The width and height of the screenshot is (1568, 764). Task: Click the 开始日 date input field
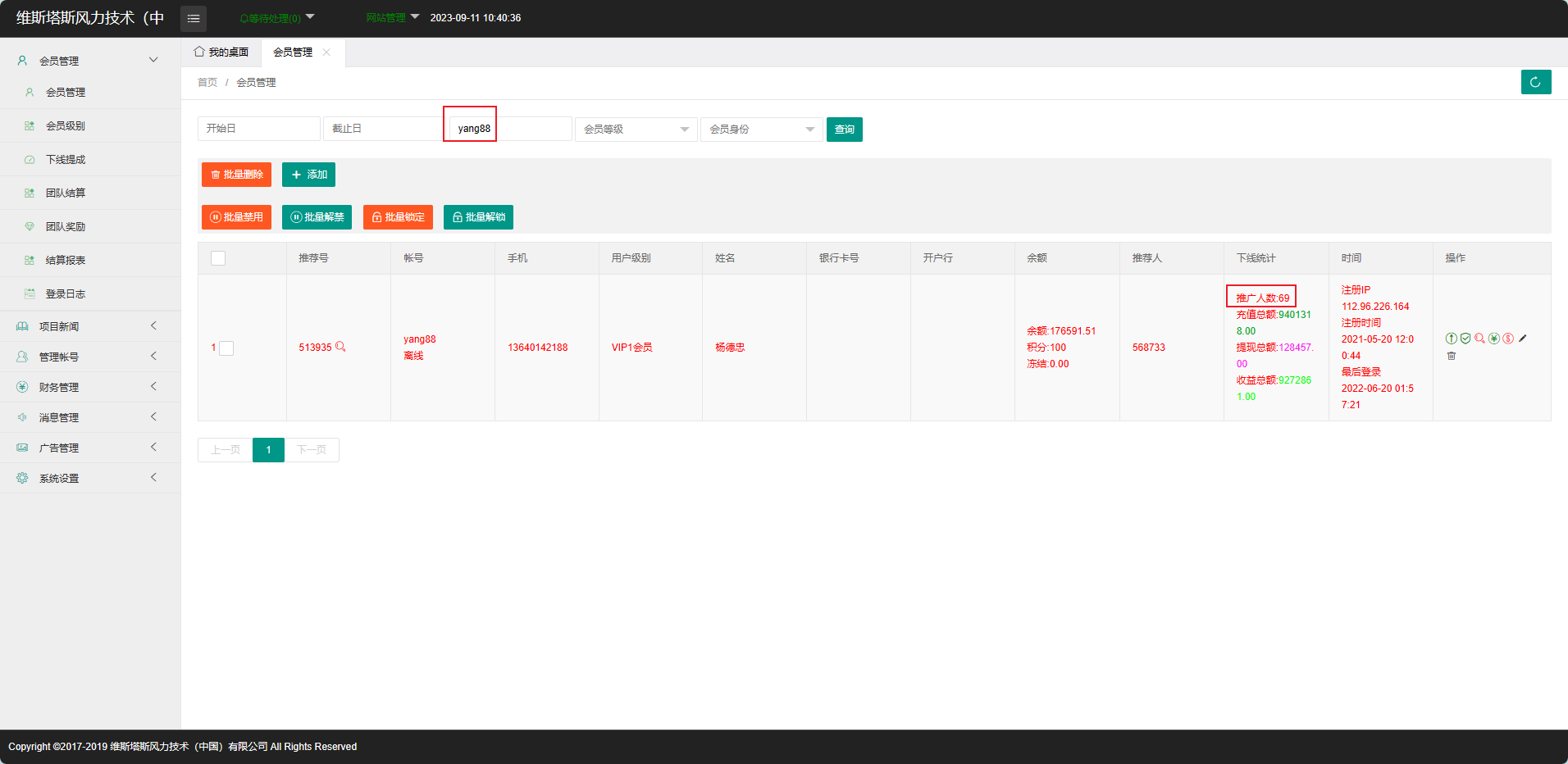pyautogui.click(x=258, y=129)
